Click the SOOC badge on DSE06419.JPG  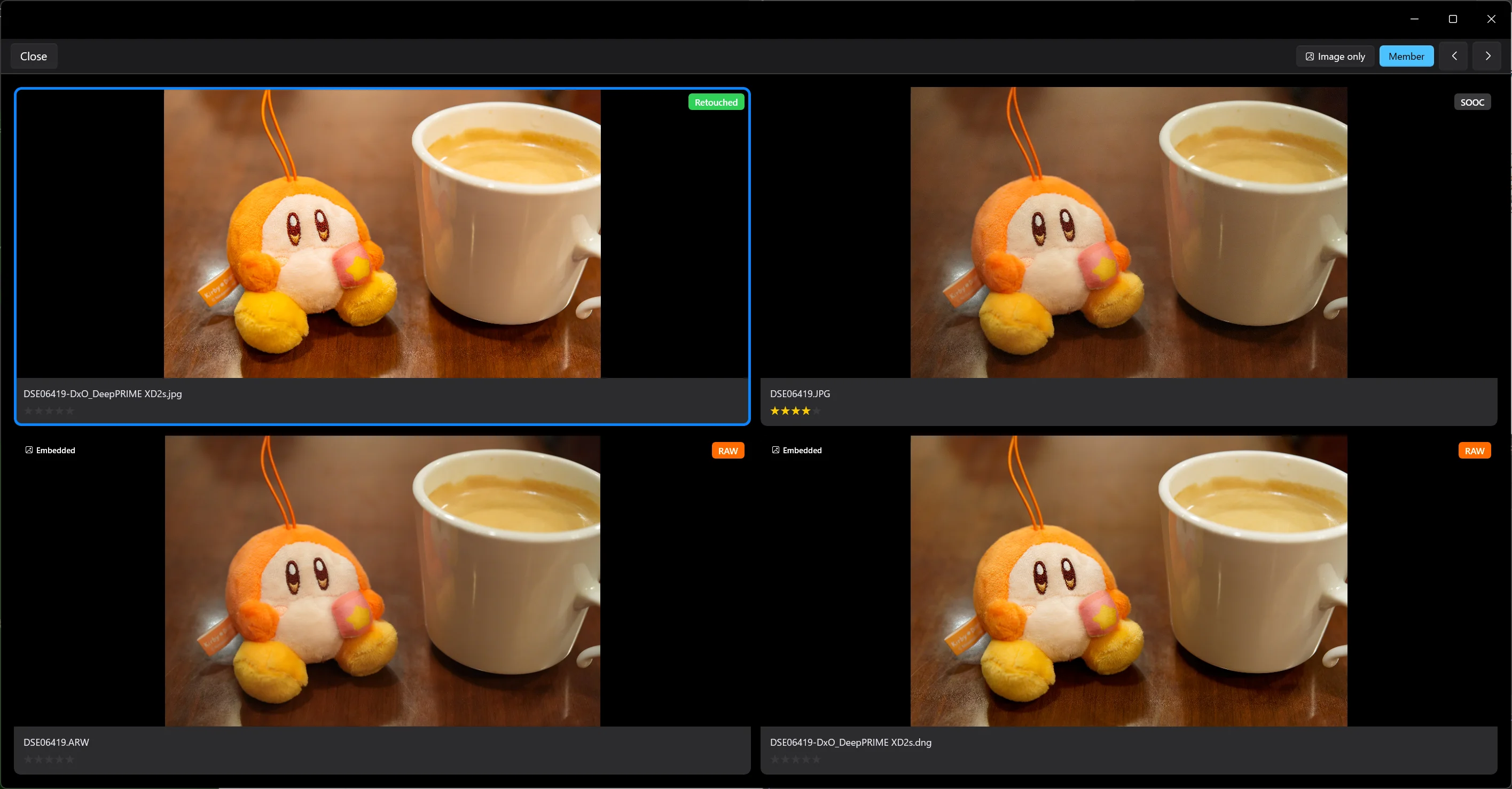pyautogui.click(x=1472, y=102)
